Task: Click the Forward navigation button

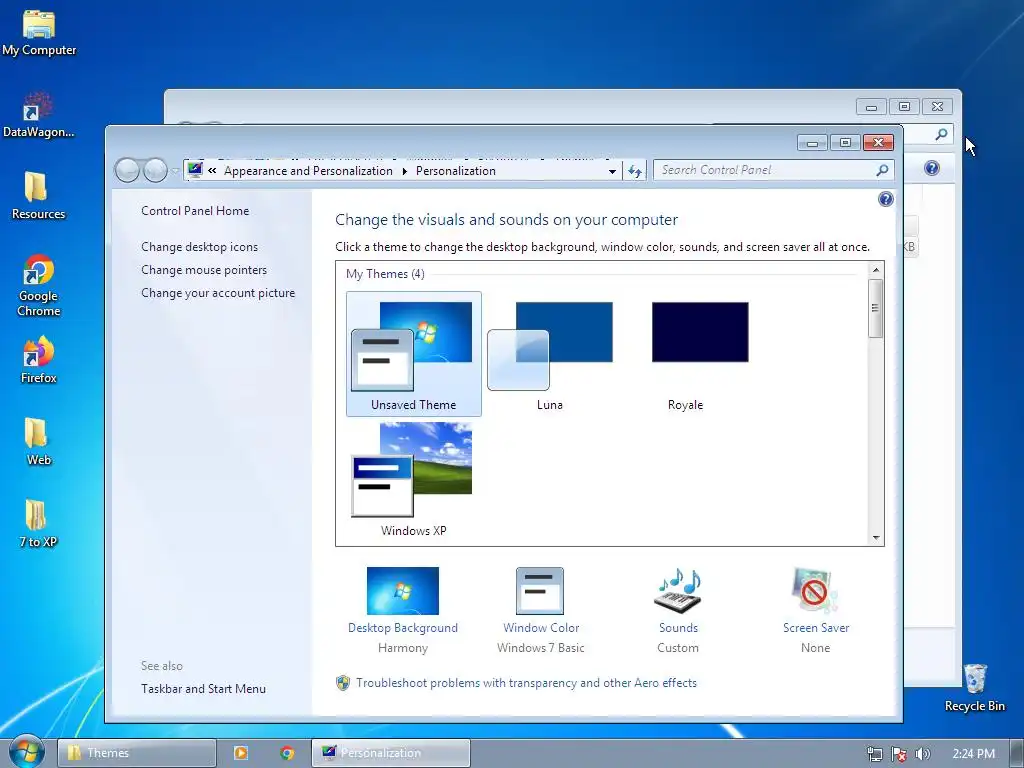Action: pyautogui.click(x=155, y=170)
